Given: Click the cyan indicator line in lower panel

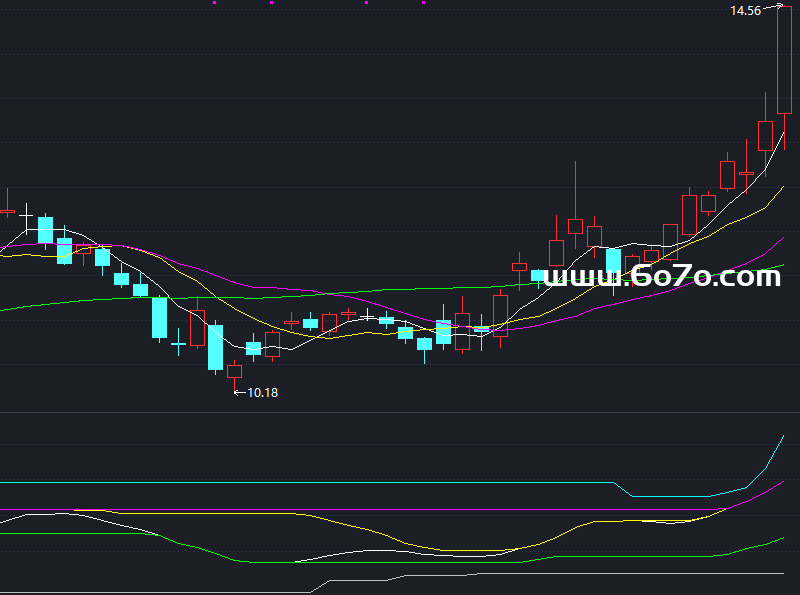Looking at the screenshot, I should tap(300, 482).
